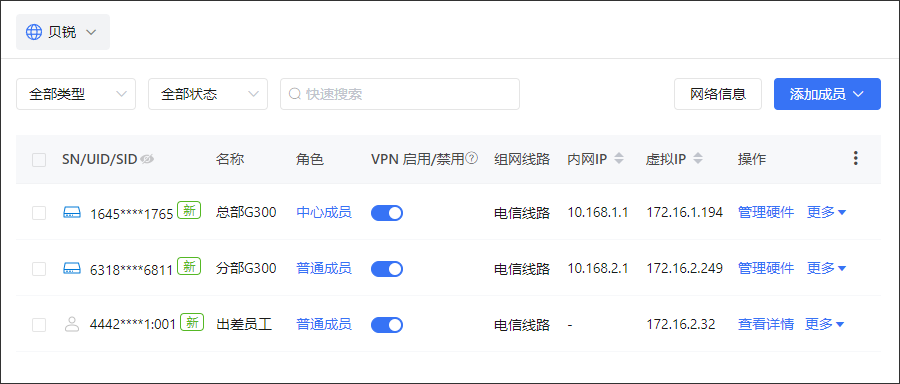Viewport: 900px width, 384px height.
Task: Open the 全部状态 filter dropdown
Action: 208,94
